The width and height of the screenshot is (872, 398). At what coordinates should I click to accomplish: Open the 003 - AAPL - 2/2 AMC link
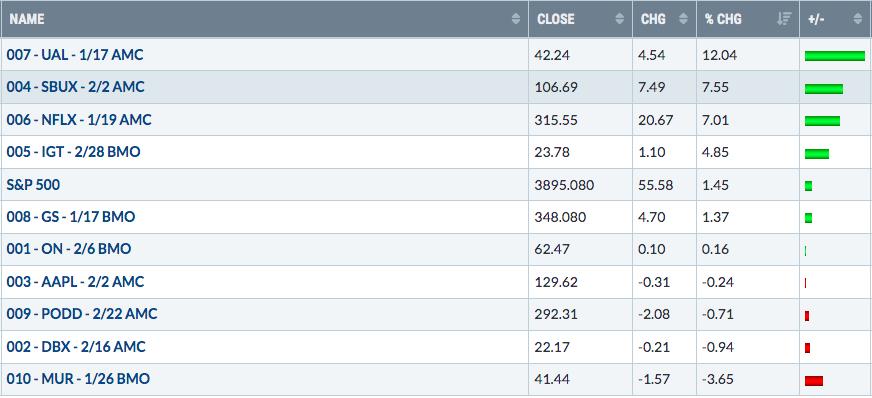pos(75,282)
